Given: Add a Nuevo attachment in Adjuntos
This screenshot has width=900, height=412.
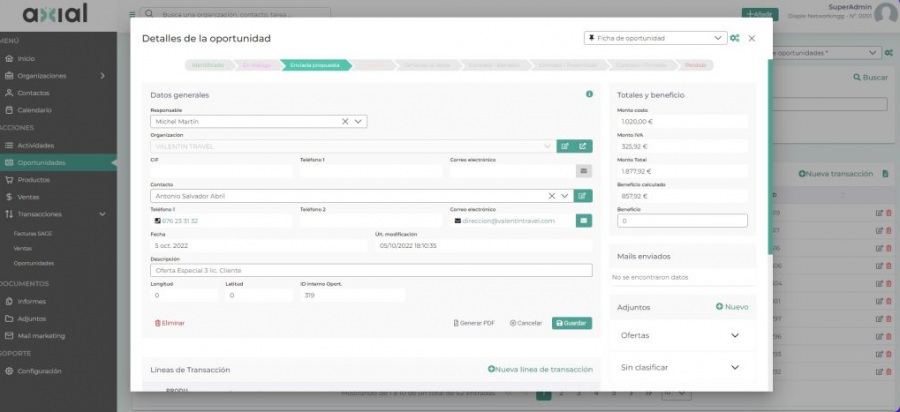Looking at the screenshot, I should pyautogui.click(x=732, y=307).
